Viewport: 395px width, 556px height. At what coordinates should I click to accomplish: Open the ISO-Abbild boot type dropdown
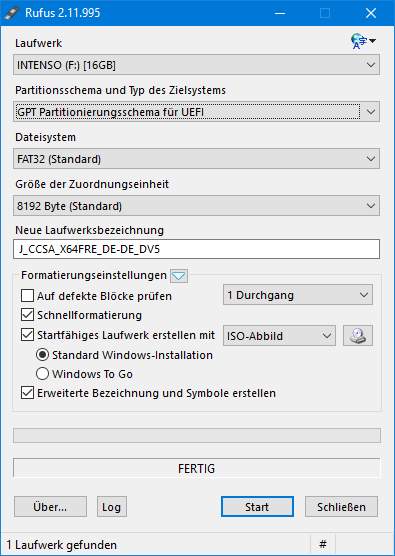coord(279,335)
